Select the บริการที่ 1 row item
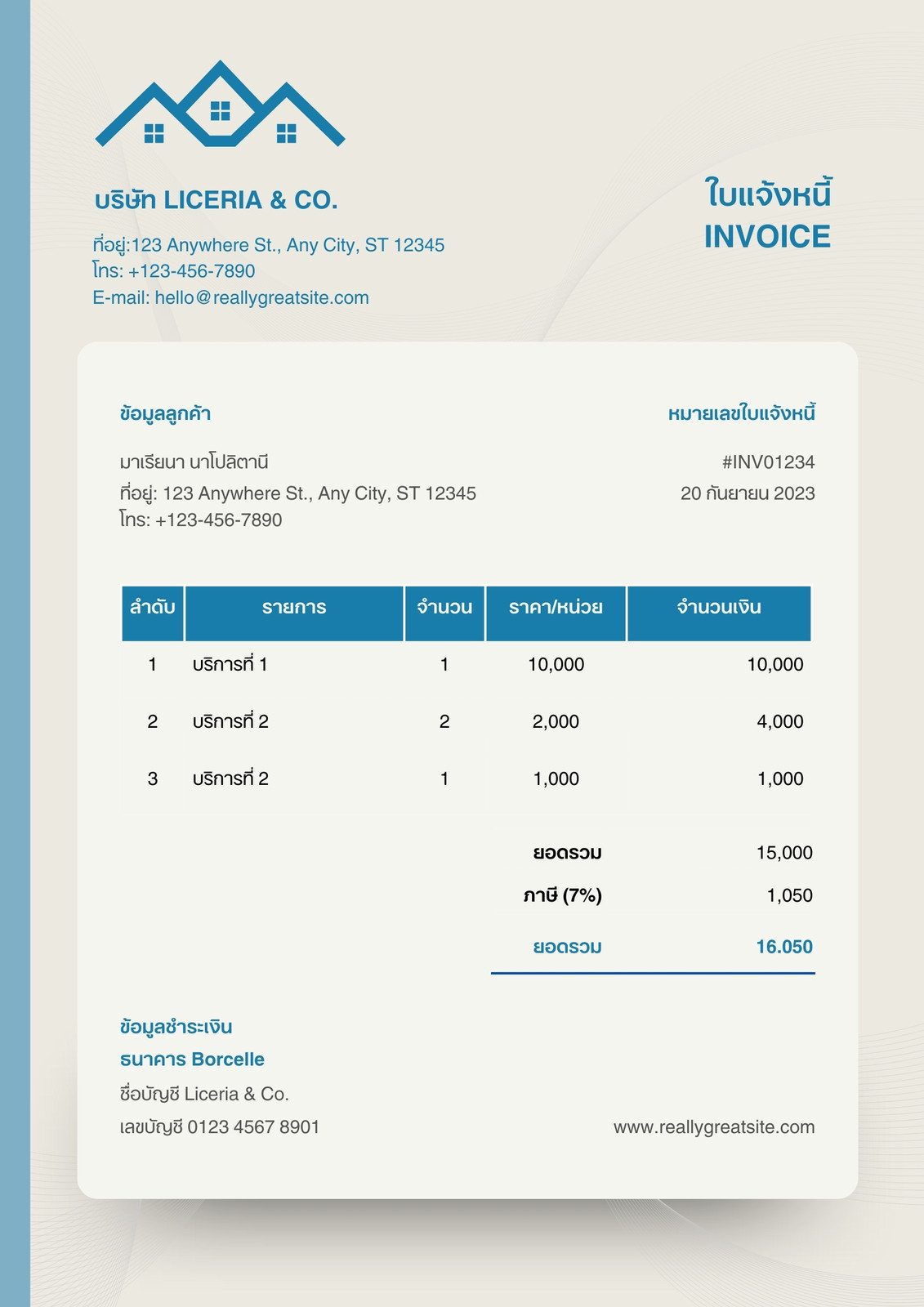924x1307 pixels. [x=230, y=664]
